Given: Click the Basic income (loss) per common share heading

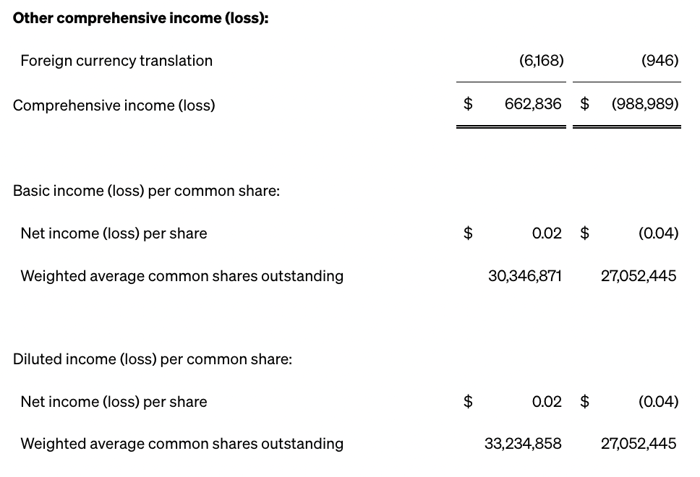Looking at the screenshot, I should 146,190.
